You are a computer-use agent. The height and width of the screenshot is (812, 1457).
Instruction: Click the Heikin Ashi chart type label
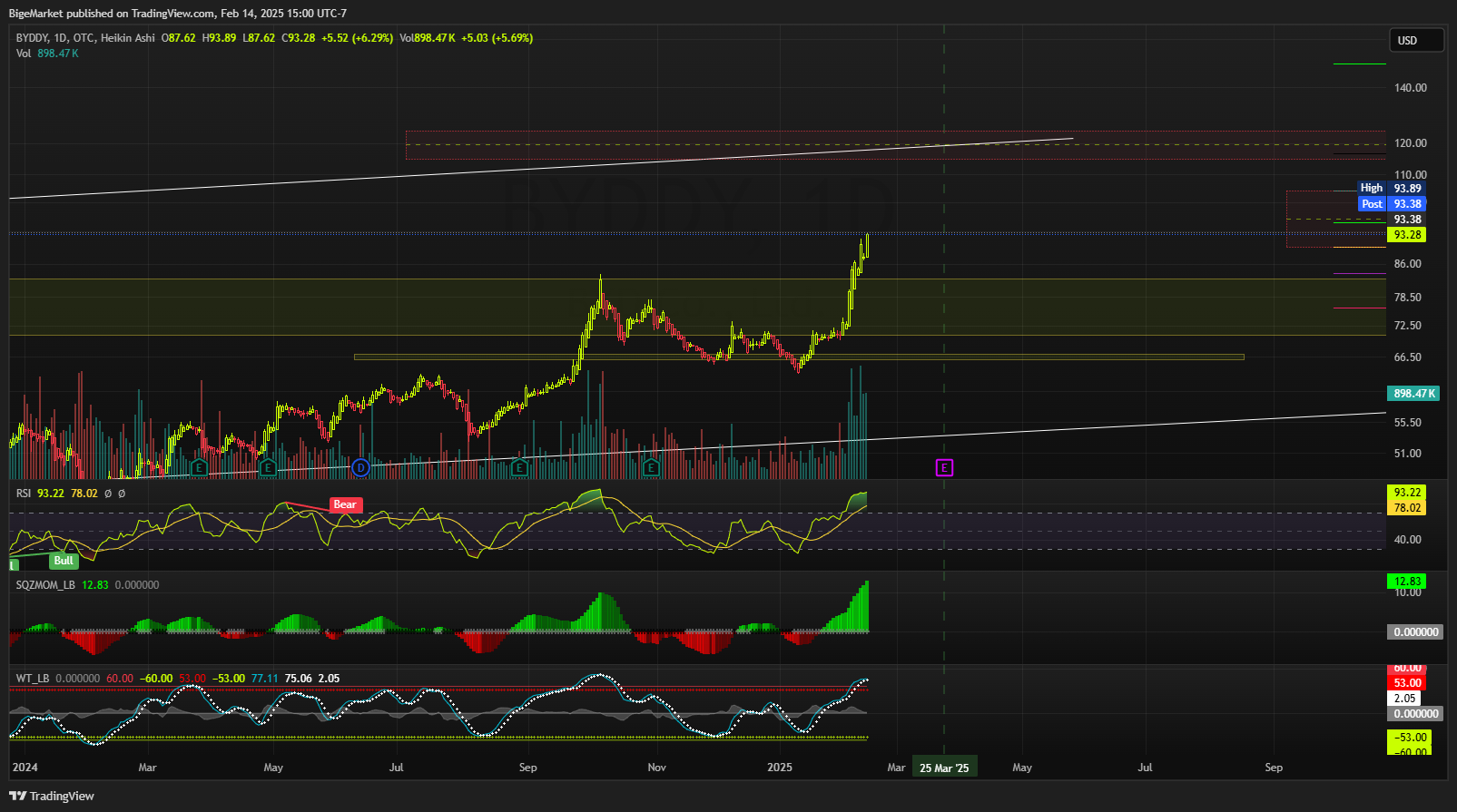(128, 38)
